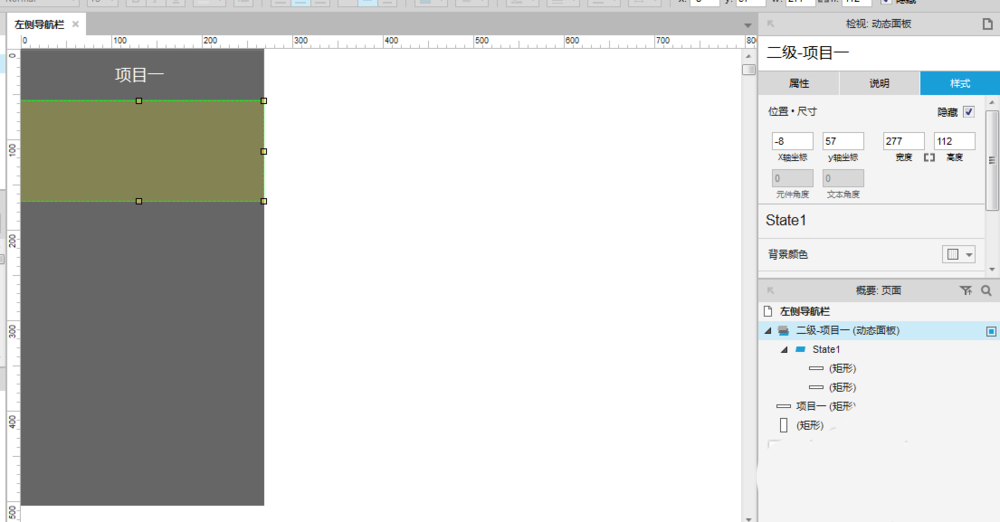The width and height of the screenshot is (1000, 522).
Task: Click the canvas vertical scrollbar down arrow
Action: (x=749, y=519)
